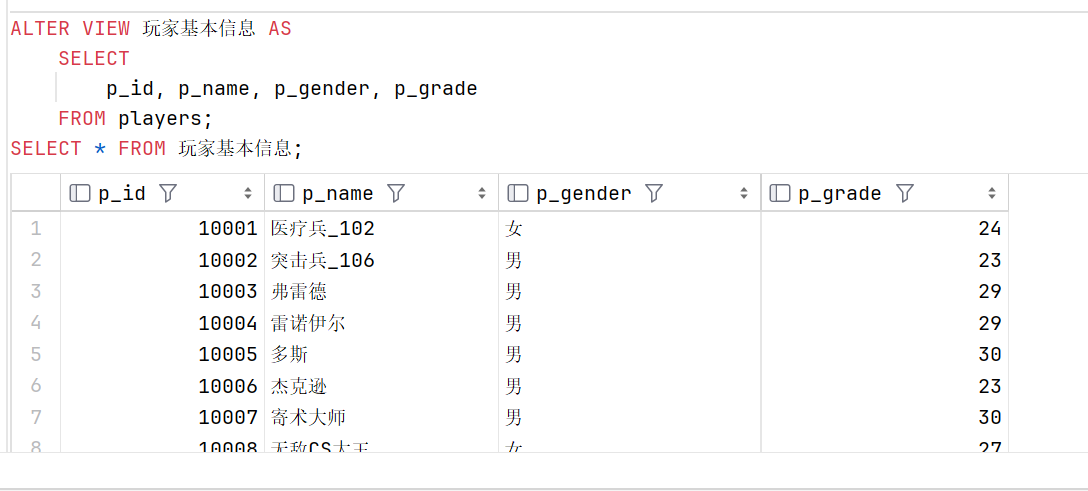Screen dimensions: 1088x491
Task: Toggle sort order arrows on p_gender column
Action: click(744, 193)
